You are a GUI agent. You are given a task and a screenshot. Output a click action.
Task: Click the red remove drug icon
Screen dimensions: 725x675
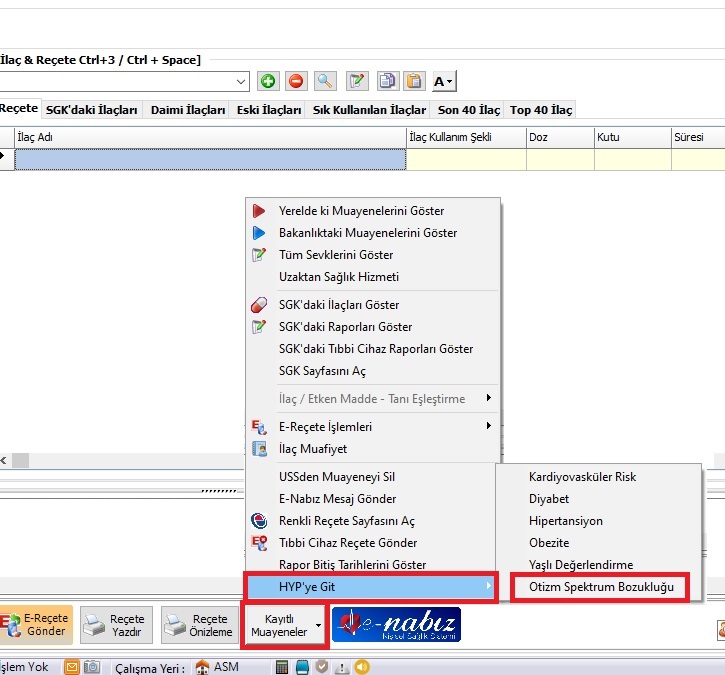[295, 81]
